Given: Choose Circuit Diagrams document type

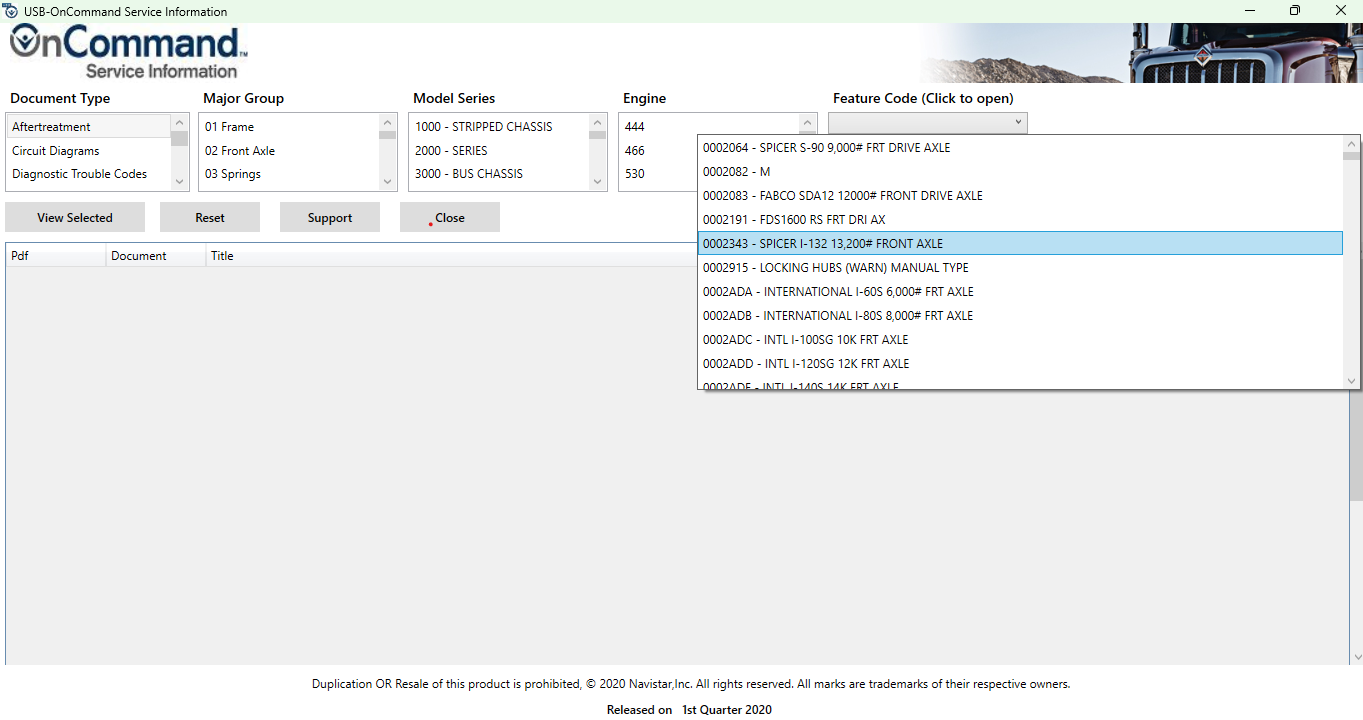Looking at the screenshot, I should (88, 151).
